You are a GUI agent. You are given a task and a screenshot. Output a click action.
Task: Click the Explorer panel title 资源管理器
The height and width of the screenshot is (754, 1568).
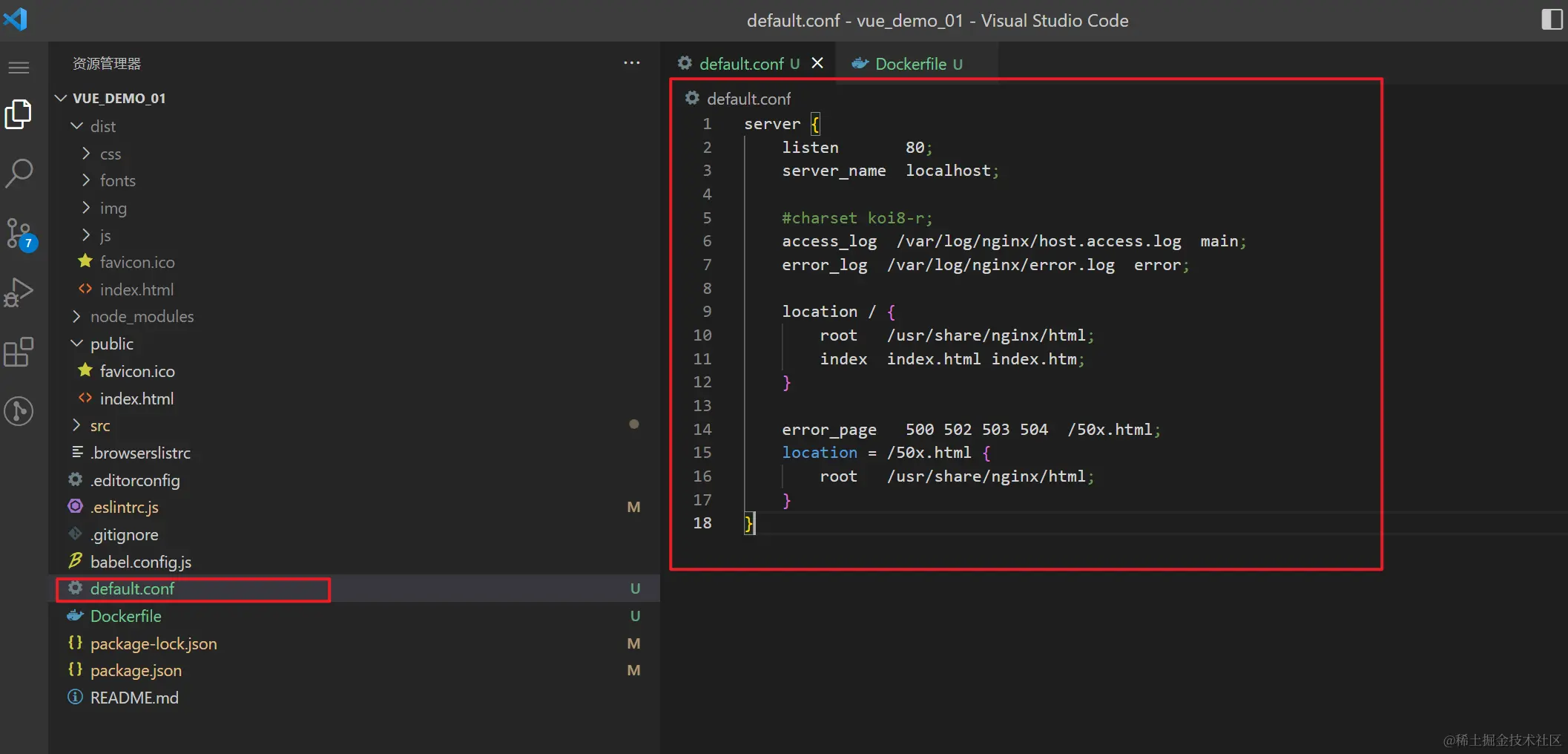[x=107, y=64]
